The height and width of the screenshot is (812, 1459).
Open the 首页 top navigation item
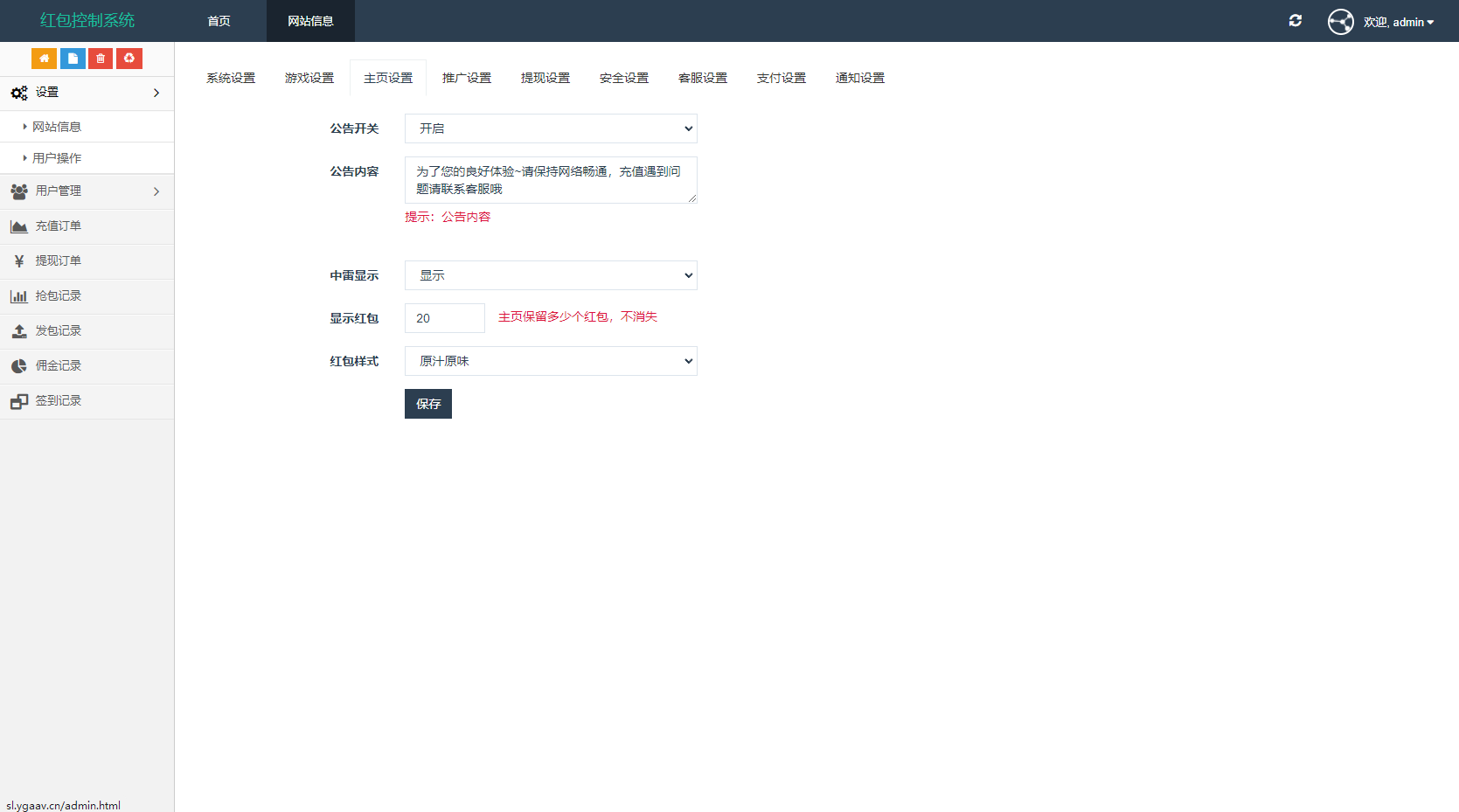tap(219, 21)
